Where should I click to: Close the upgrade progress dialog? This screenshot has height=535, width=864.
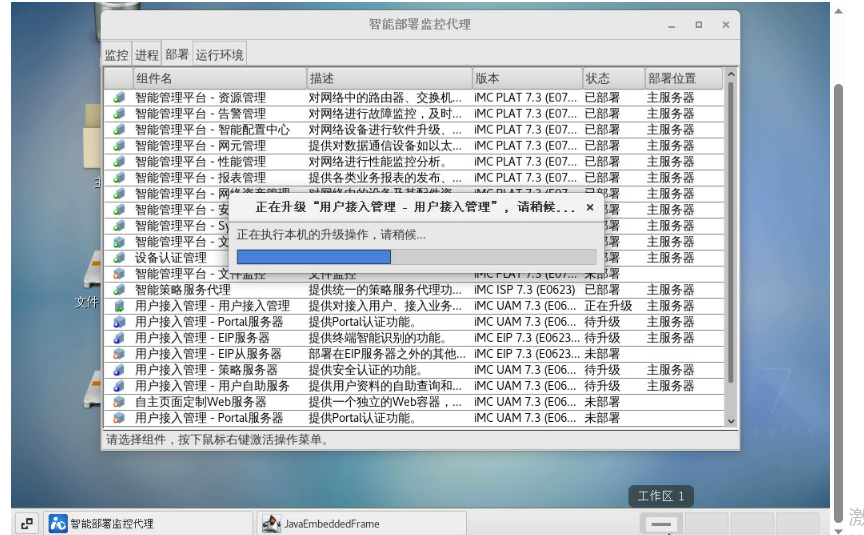tap(590, 207)
